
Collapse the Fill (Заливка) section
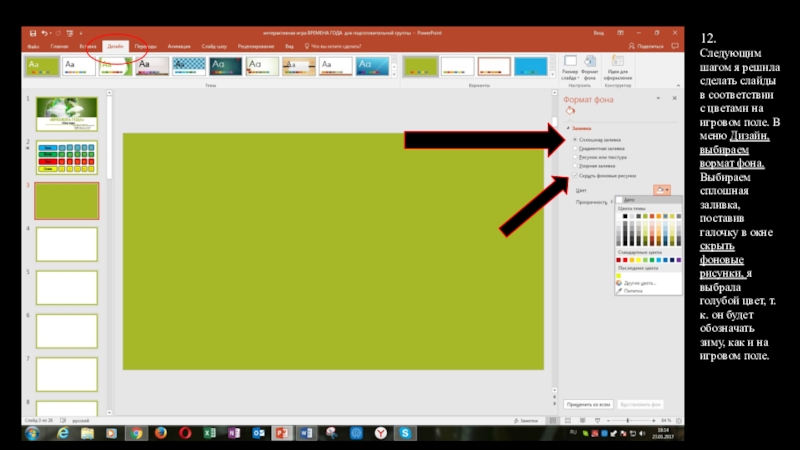click(568, 128)
